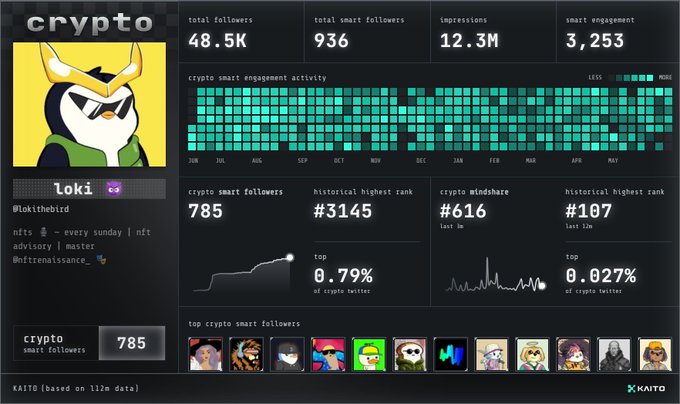Click the brightest MORE legend swatch
This screenshot has height=404, width=680.
tap(650, 78)
